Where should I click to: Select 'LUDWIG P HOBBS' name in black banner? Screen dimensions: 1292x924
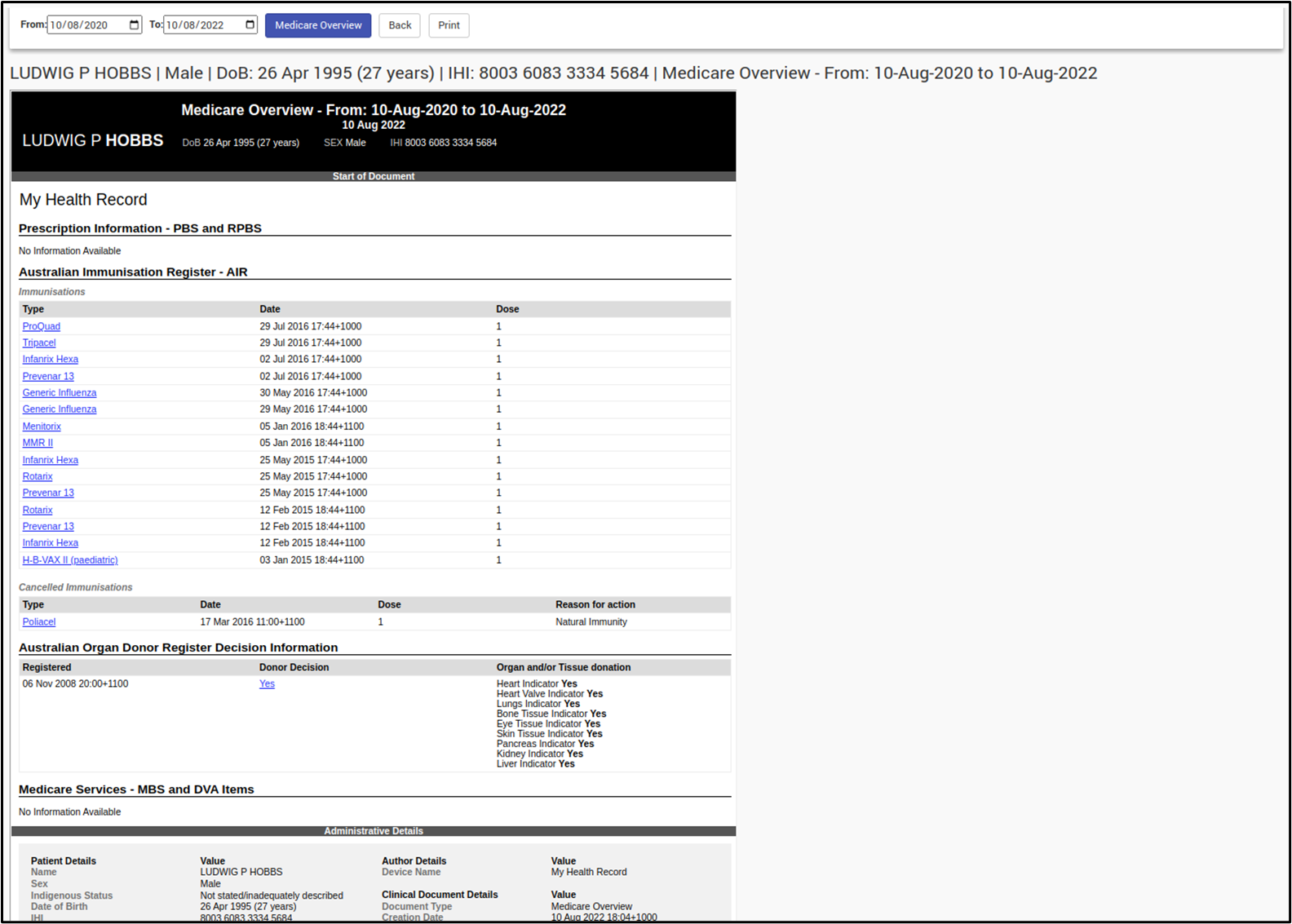coord(93,140)
